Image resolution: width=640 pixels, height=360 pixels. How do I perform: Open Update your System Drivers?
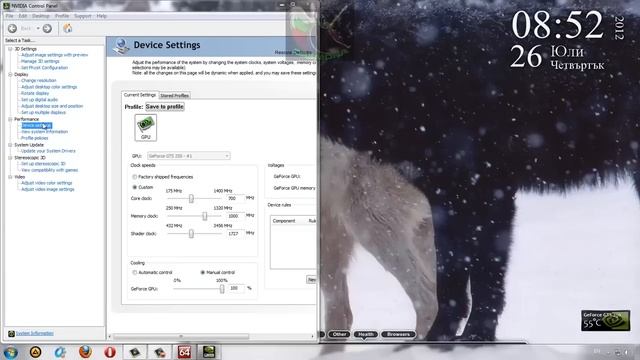click(48, 151)
